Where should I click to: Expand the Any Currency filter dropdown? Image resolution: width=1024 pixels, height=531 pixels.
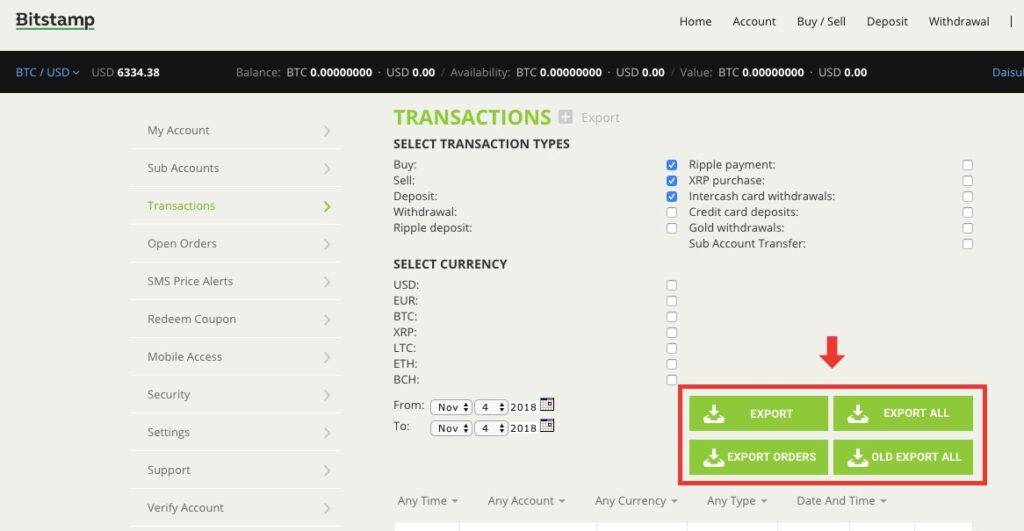coord(637,501)
